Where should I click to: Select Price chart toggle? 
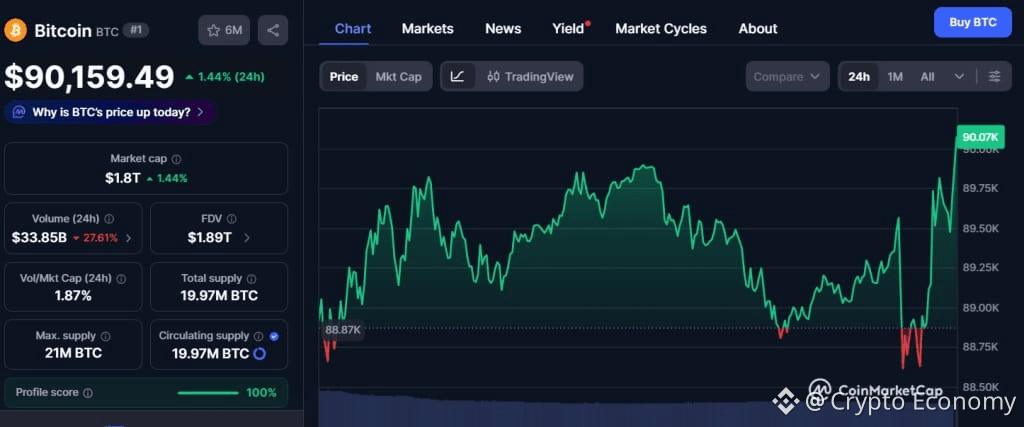tap(344, 76)
